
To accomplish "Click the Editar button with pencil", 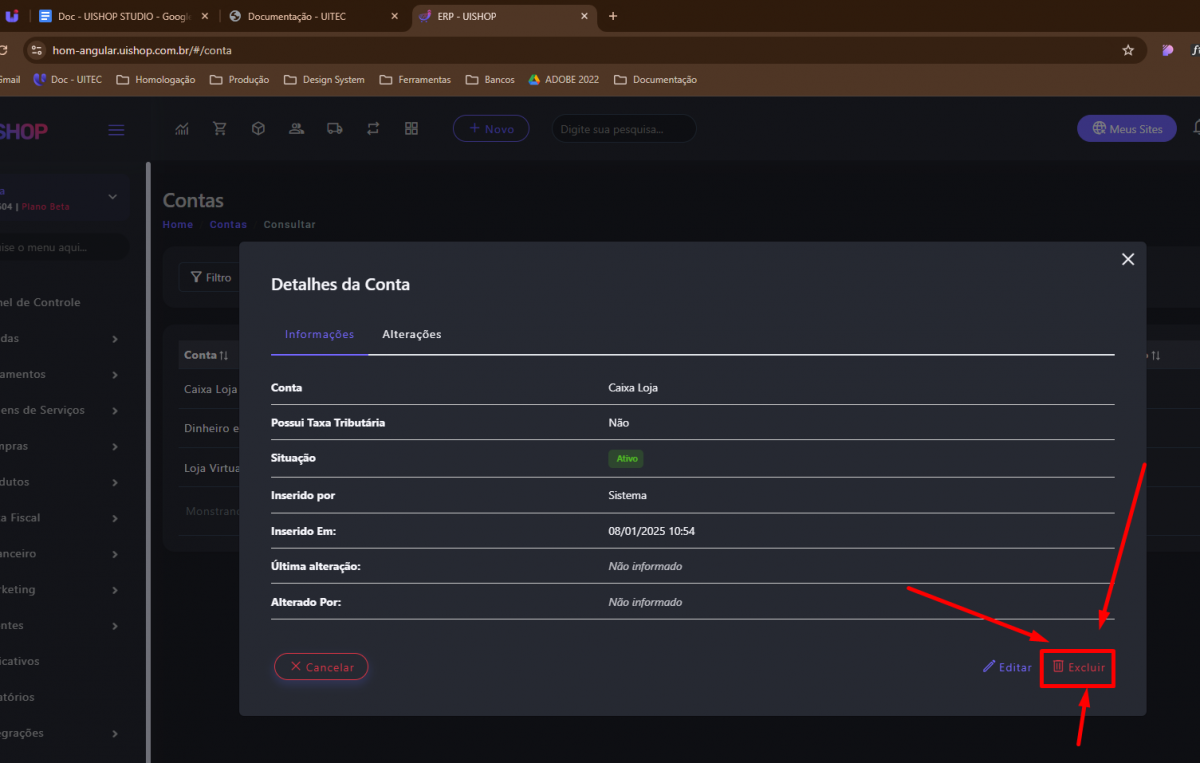I will point(1007,667).
